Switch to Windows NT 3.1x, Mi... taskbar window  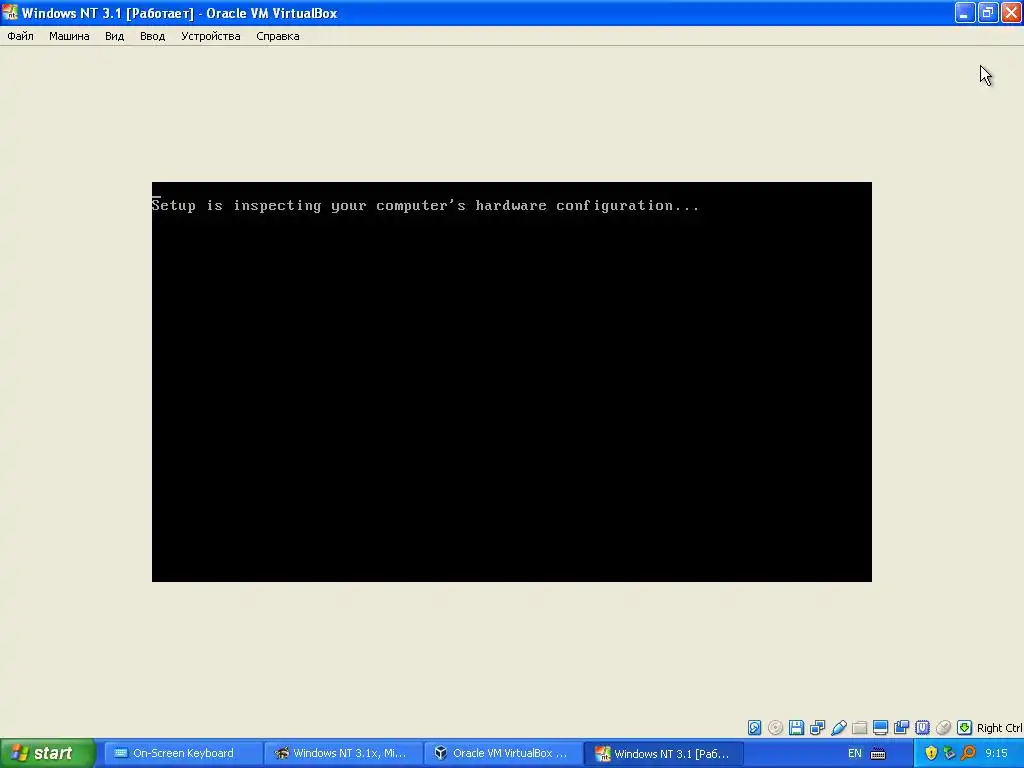(344, 753)
